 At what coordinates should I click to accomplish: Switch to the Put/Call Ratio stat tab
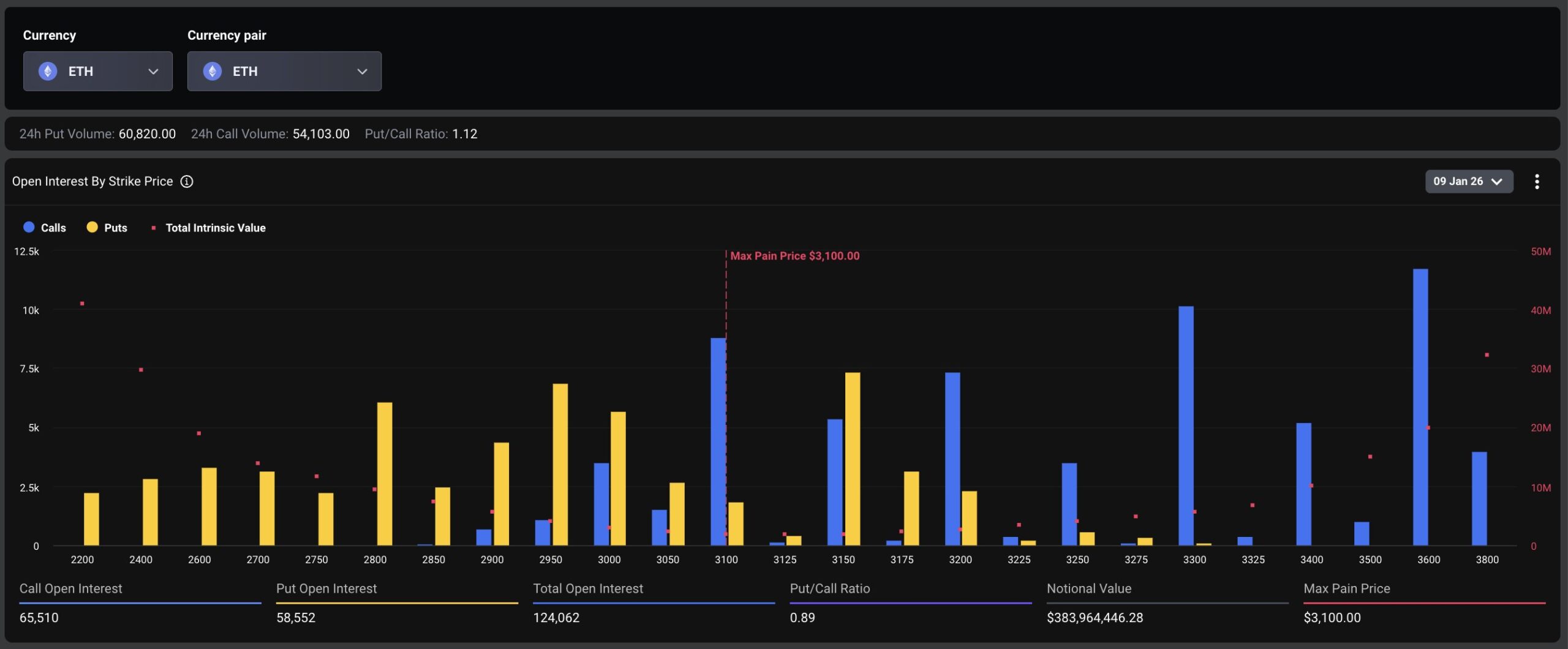(830, 589)
